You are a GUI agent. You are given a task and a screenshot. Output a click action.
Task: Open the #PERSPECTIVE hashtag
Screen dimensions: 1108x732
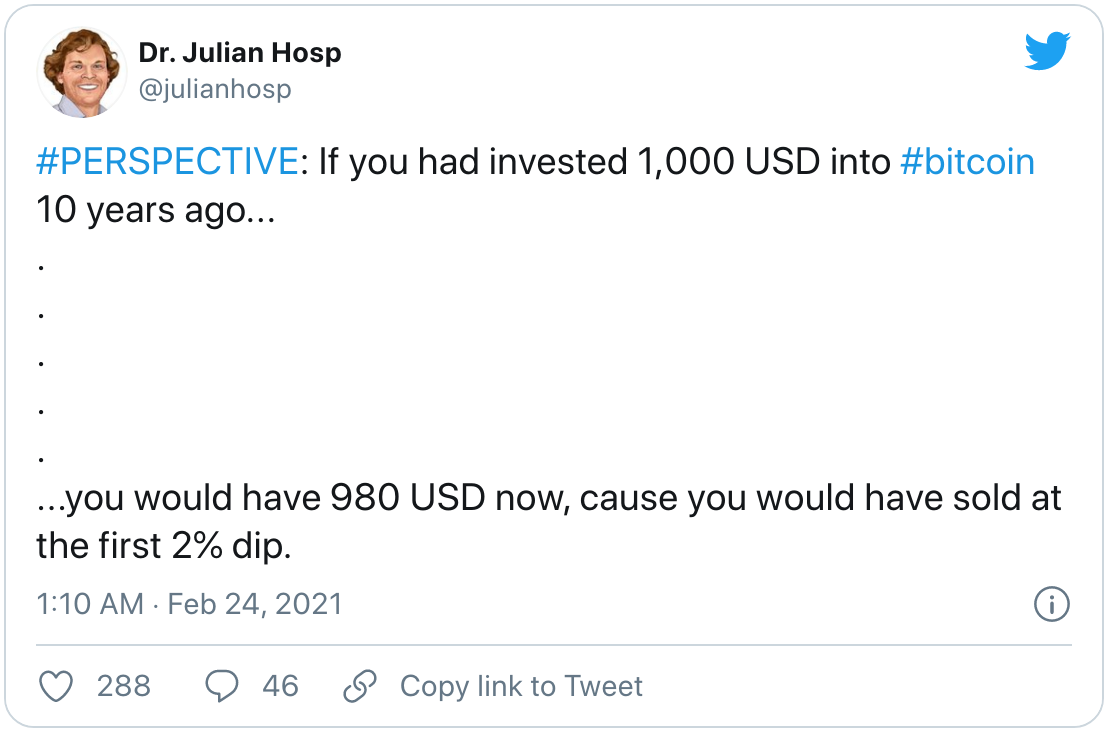[166, 162]
